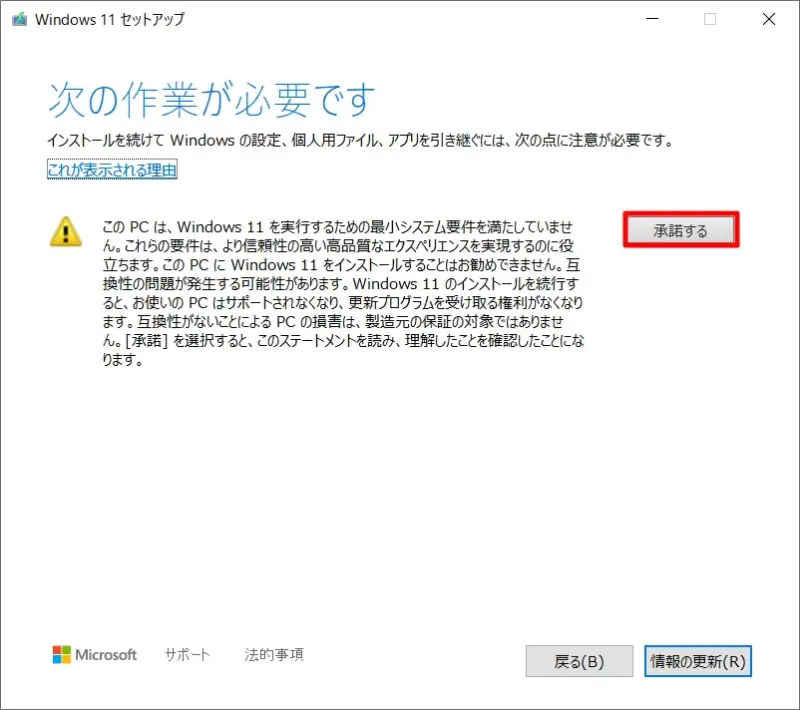The width and height of the screenshot is (800, 710).
Task: Click the 次の作業が必要です heading
Action: coord(212,99)
